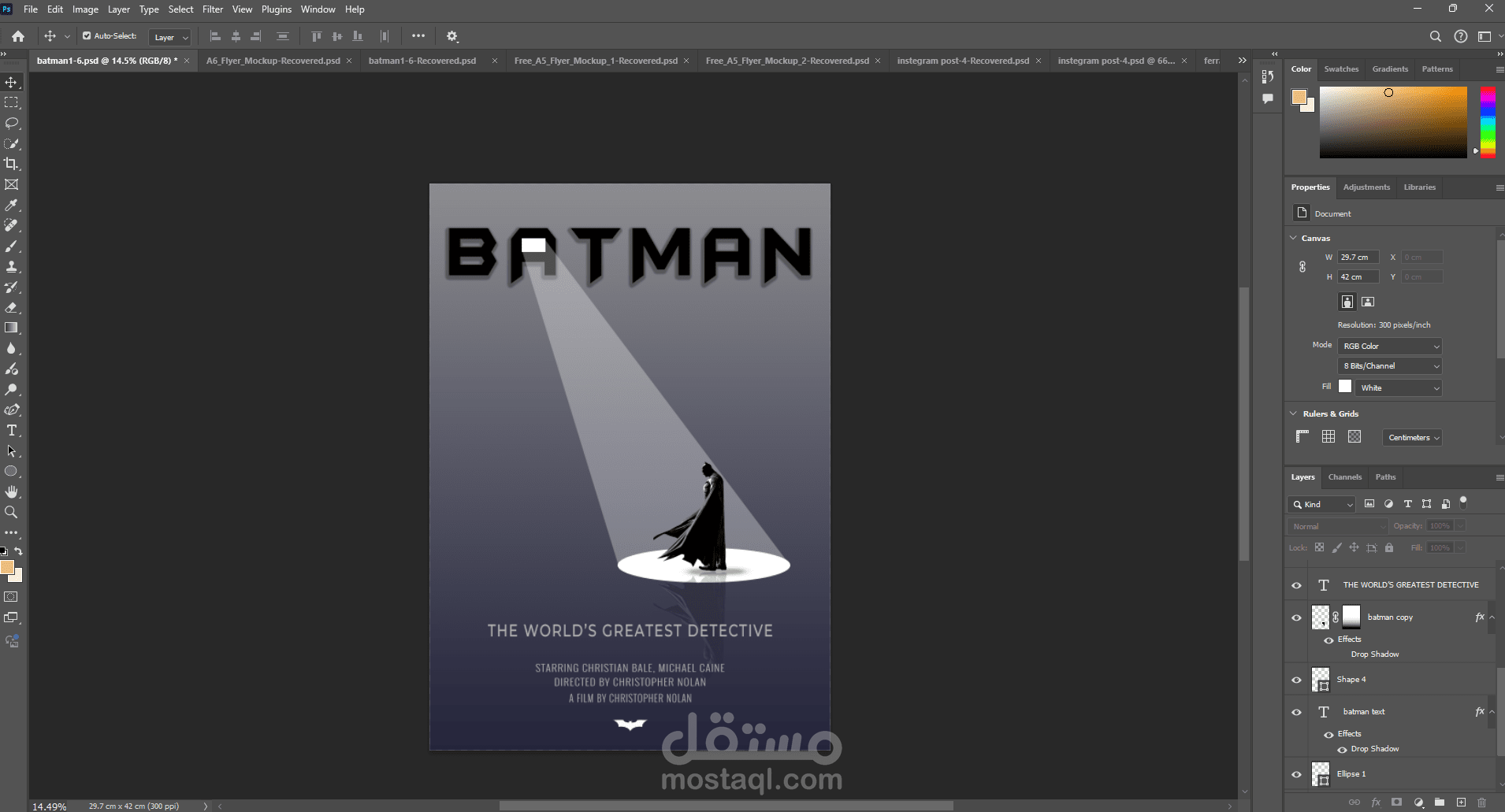Switch to the A6_Flyer_Mockup-Recovered.psd document tab
This screenshot has height=812, width=1505.
tap(273, 61)
